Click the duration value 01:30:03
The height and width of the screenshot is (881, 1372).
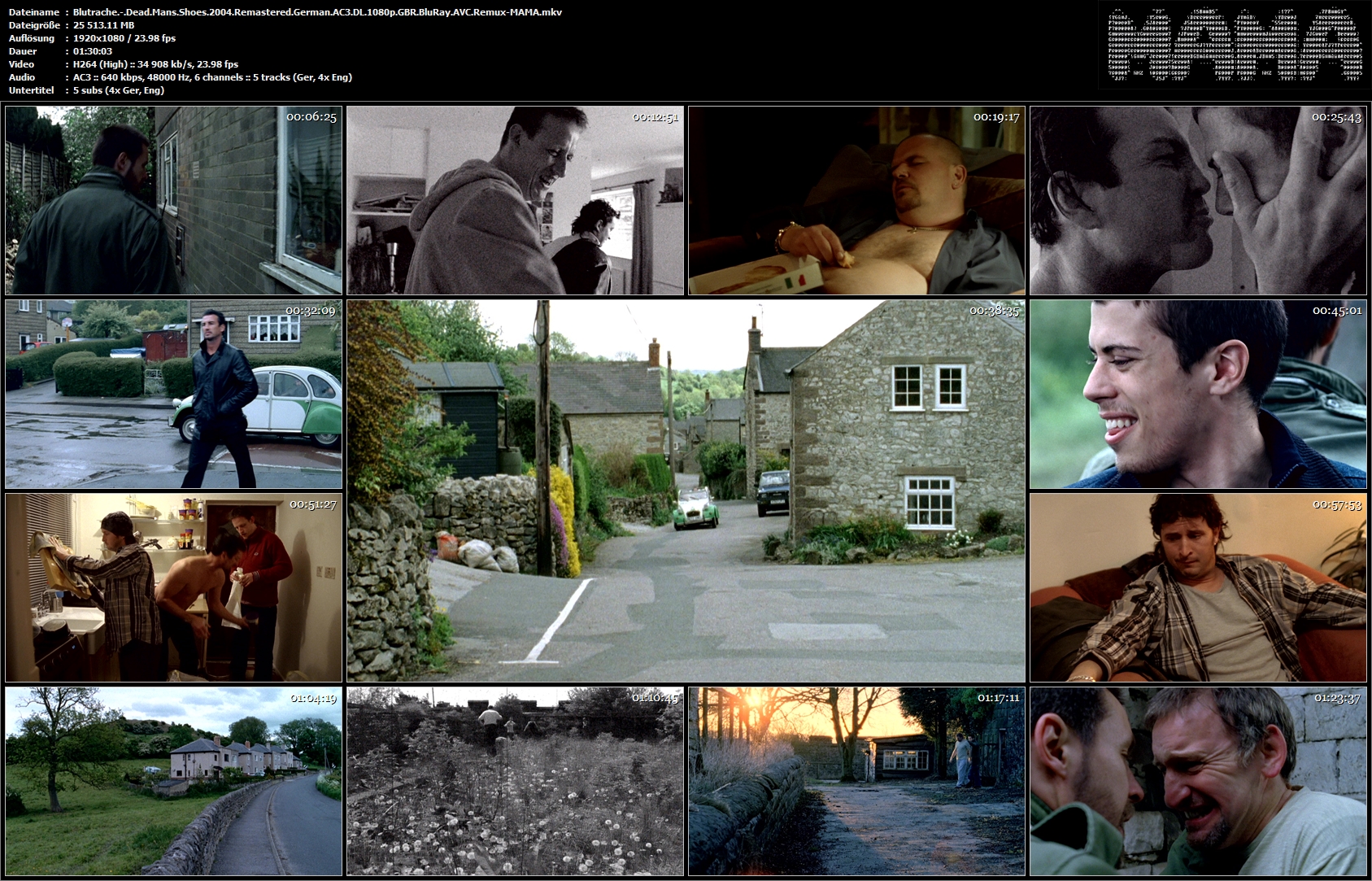click(x=93, y=51)
